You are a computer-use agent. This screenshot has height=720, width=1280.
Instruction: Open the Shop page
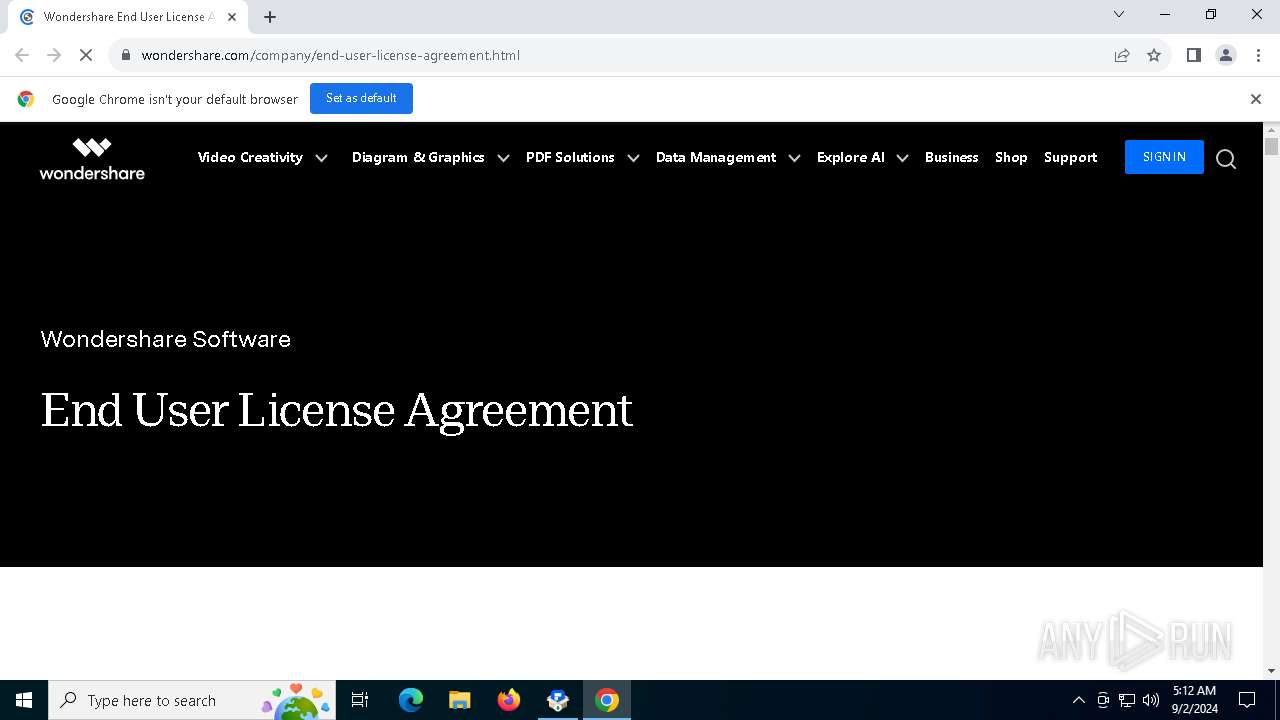[x=1011, y=158]
